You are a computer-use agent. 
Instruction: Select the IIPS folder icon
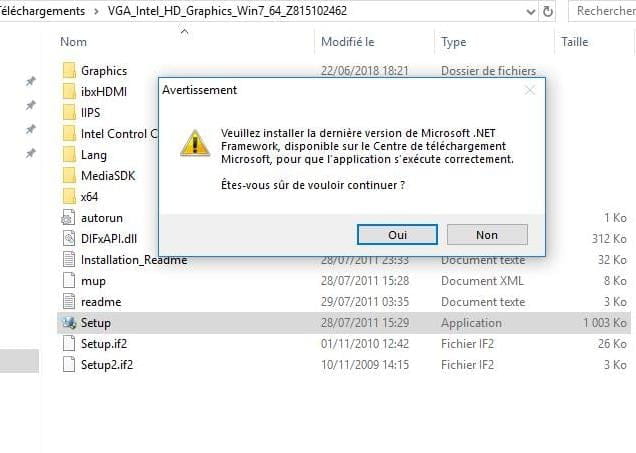[69, 113]
